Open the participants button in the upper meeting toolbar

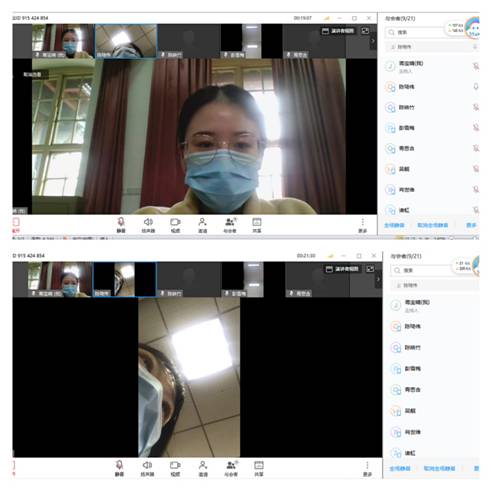click(230, 225)
